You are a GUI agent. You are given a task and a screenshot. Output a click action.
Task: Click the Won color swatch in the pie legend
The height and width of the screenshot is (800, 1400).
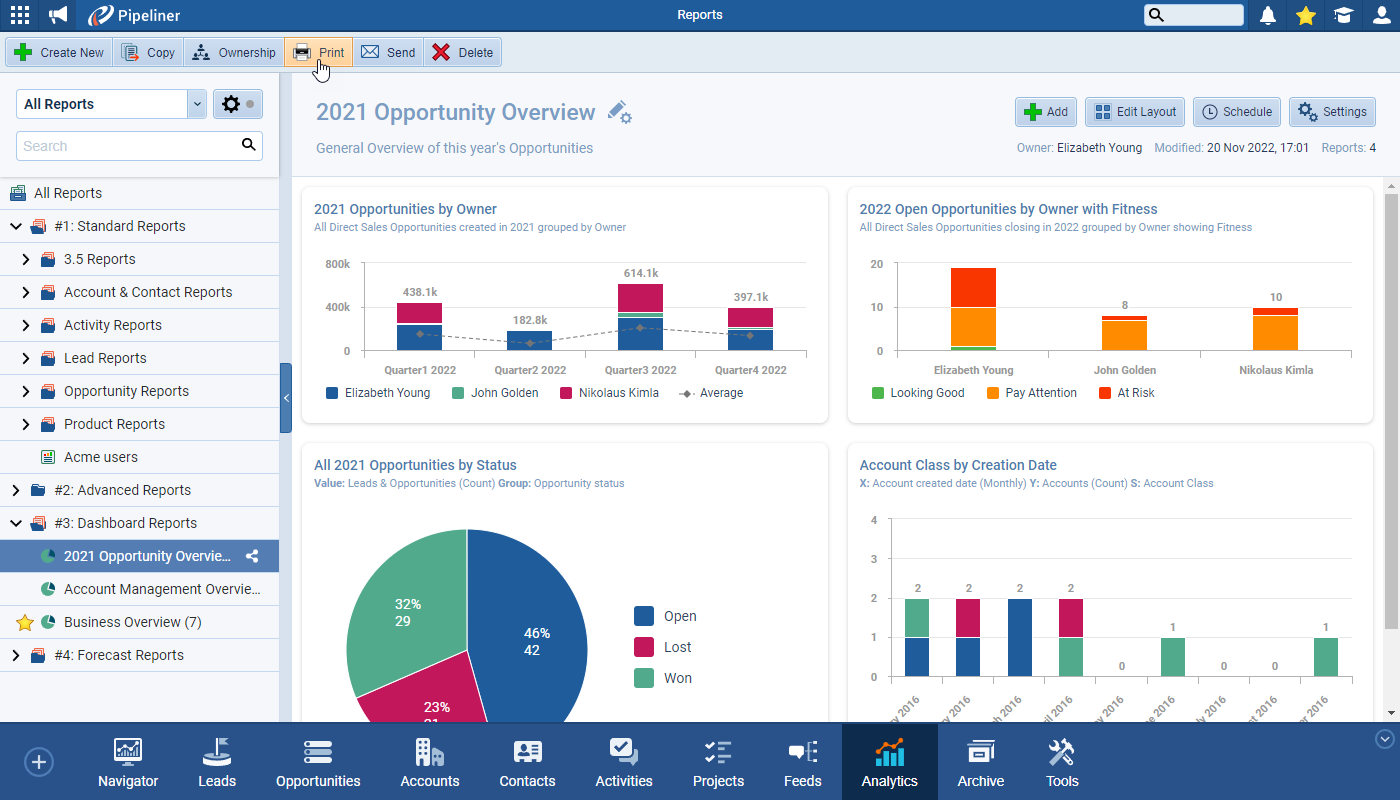[x=646, y=677]
